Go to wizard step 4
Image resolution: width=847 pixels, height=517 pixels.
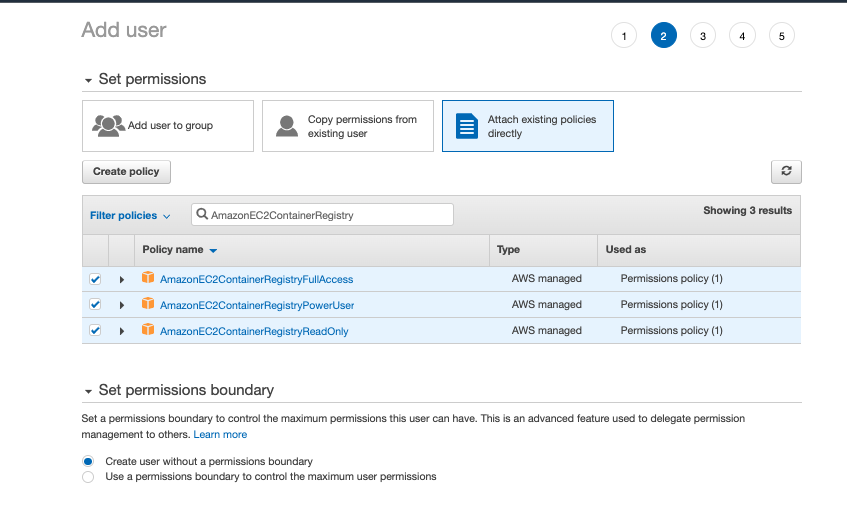click(742, 36)
